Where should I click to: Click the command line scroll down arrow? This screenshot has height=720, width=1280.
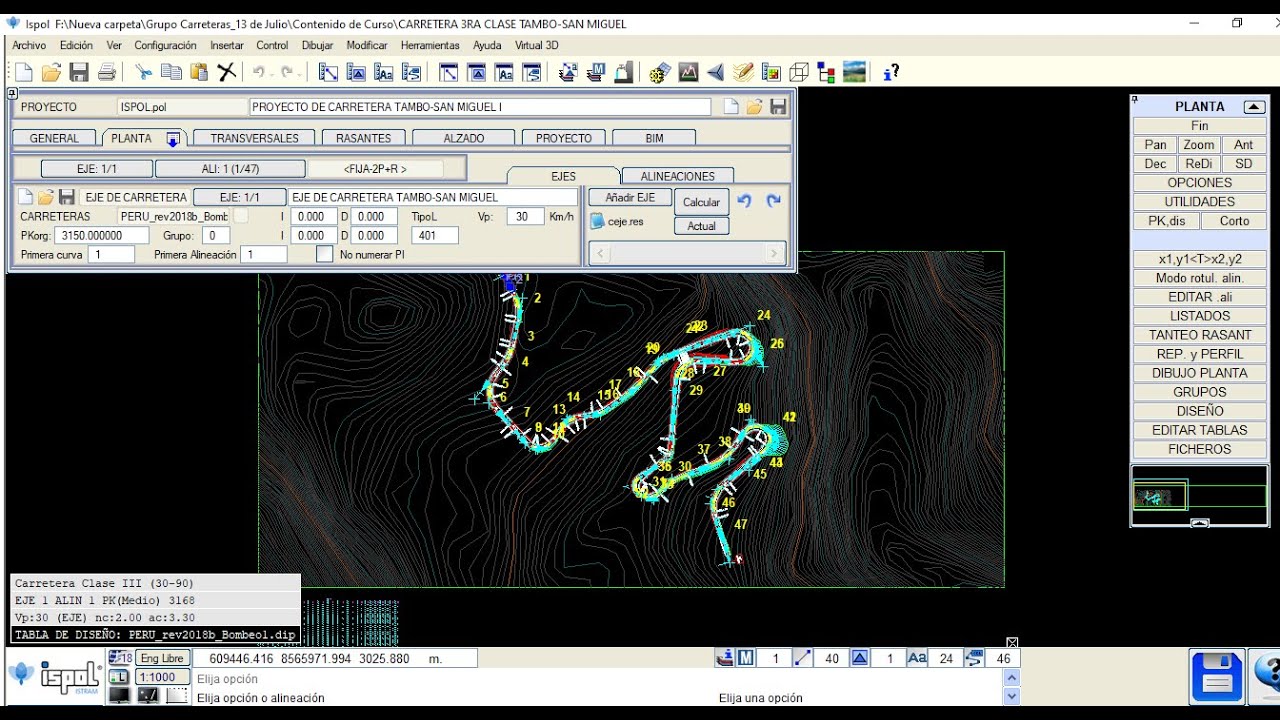click(x=1011, y=697)
